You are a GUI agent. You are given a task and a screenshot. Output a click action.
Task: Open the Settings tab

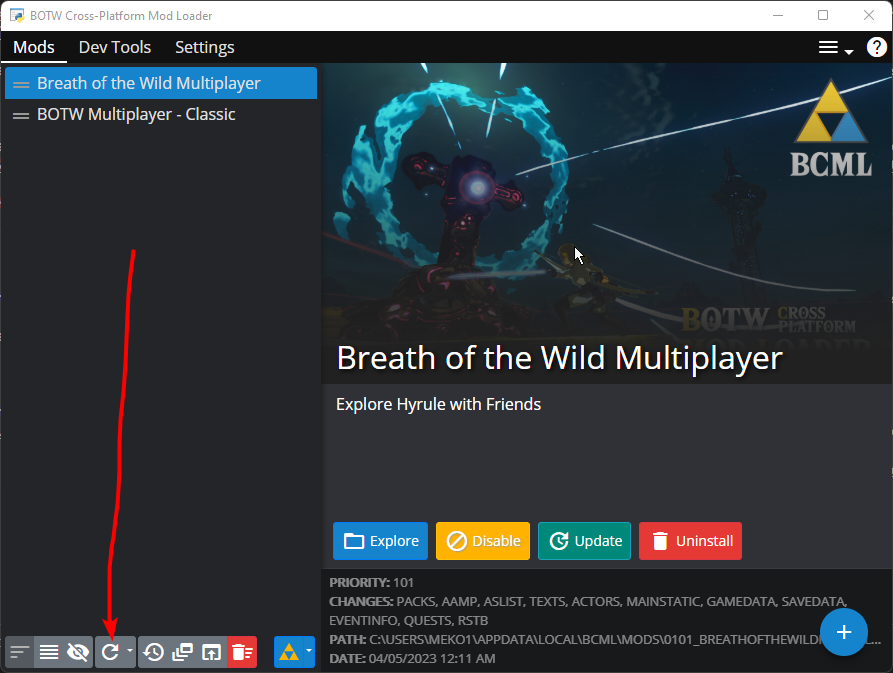pos(204,47)
